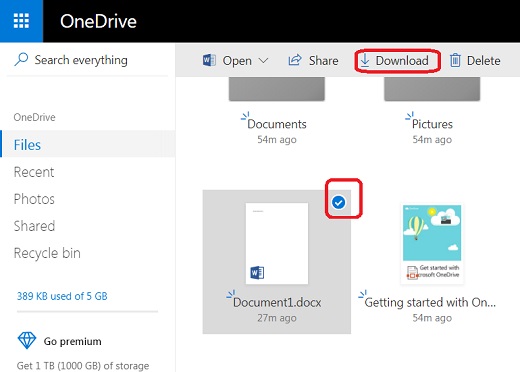
Task: Click the OneDrive header title
Action: (x=98, y=21)
